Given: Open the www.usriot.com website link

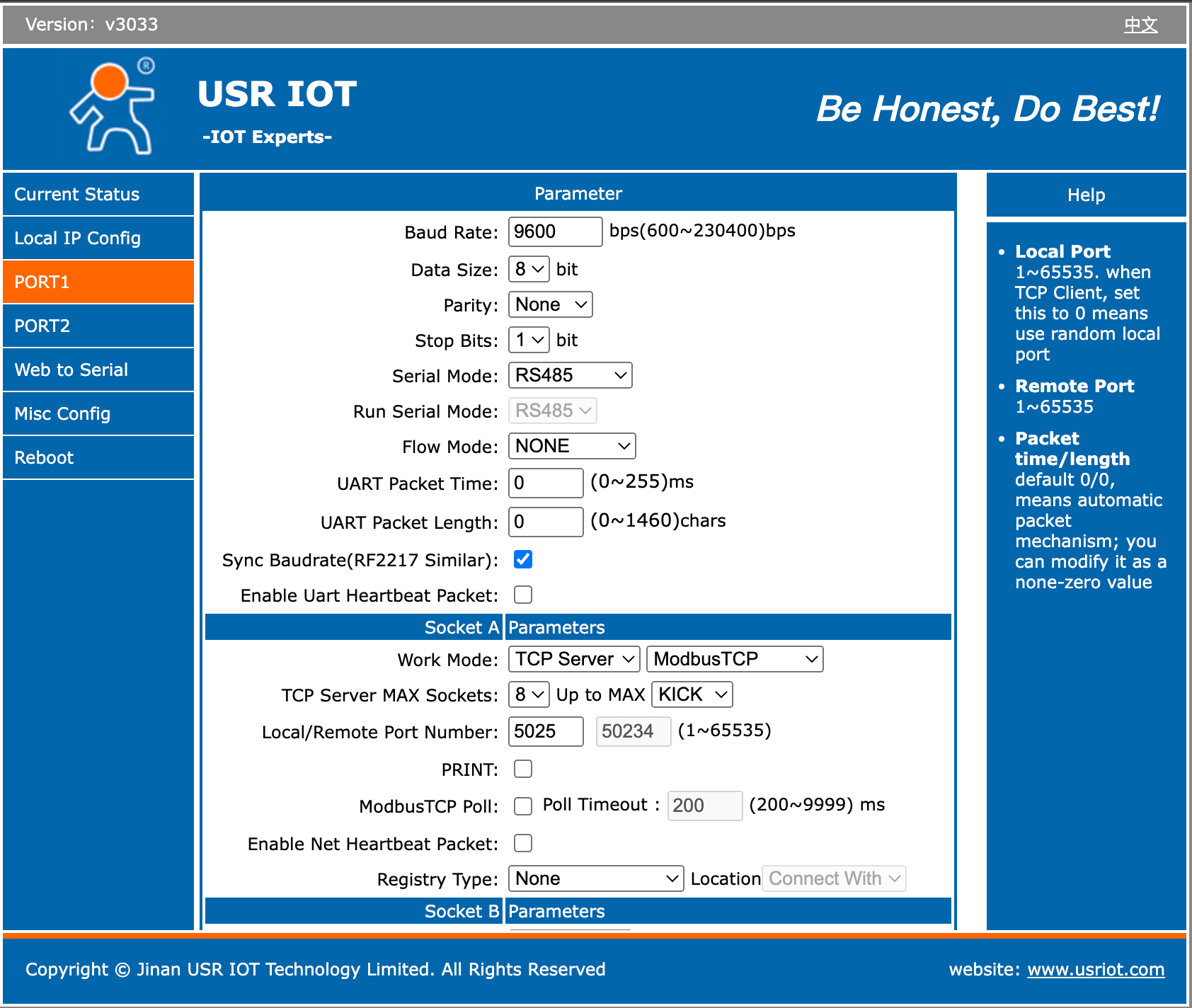Looking at the screenshot, I should tap(1096, 969).
